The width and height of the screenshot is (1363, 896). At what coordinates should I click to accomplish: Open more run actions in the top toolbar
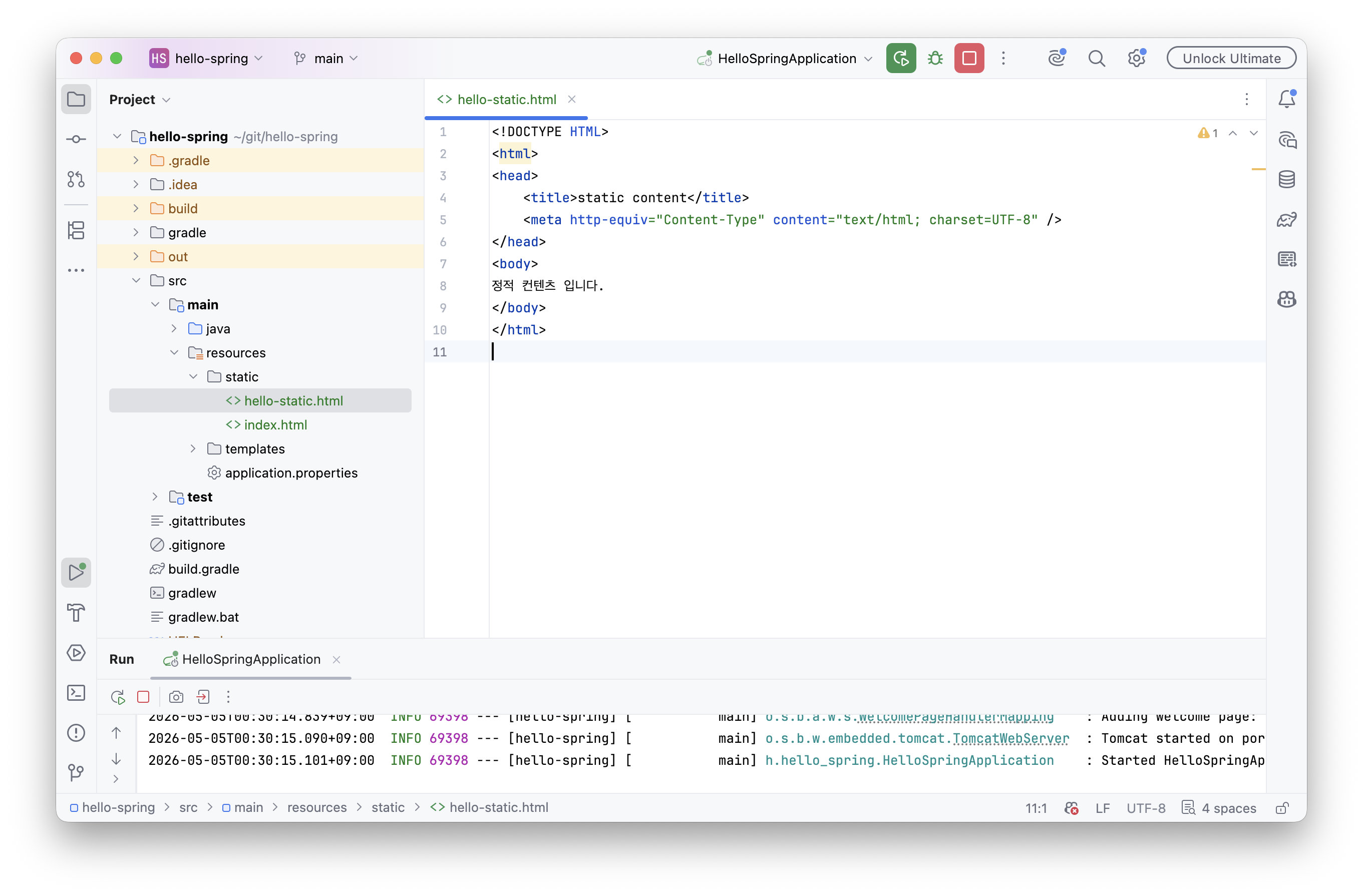click(x=1003, y=58)
